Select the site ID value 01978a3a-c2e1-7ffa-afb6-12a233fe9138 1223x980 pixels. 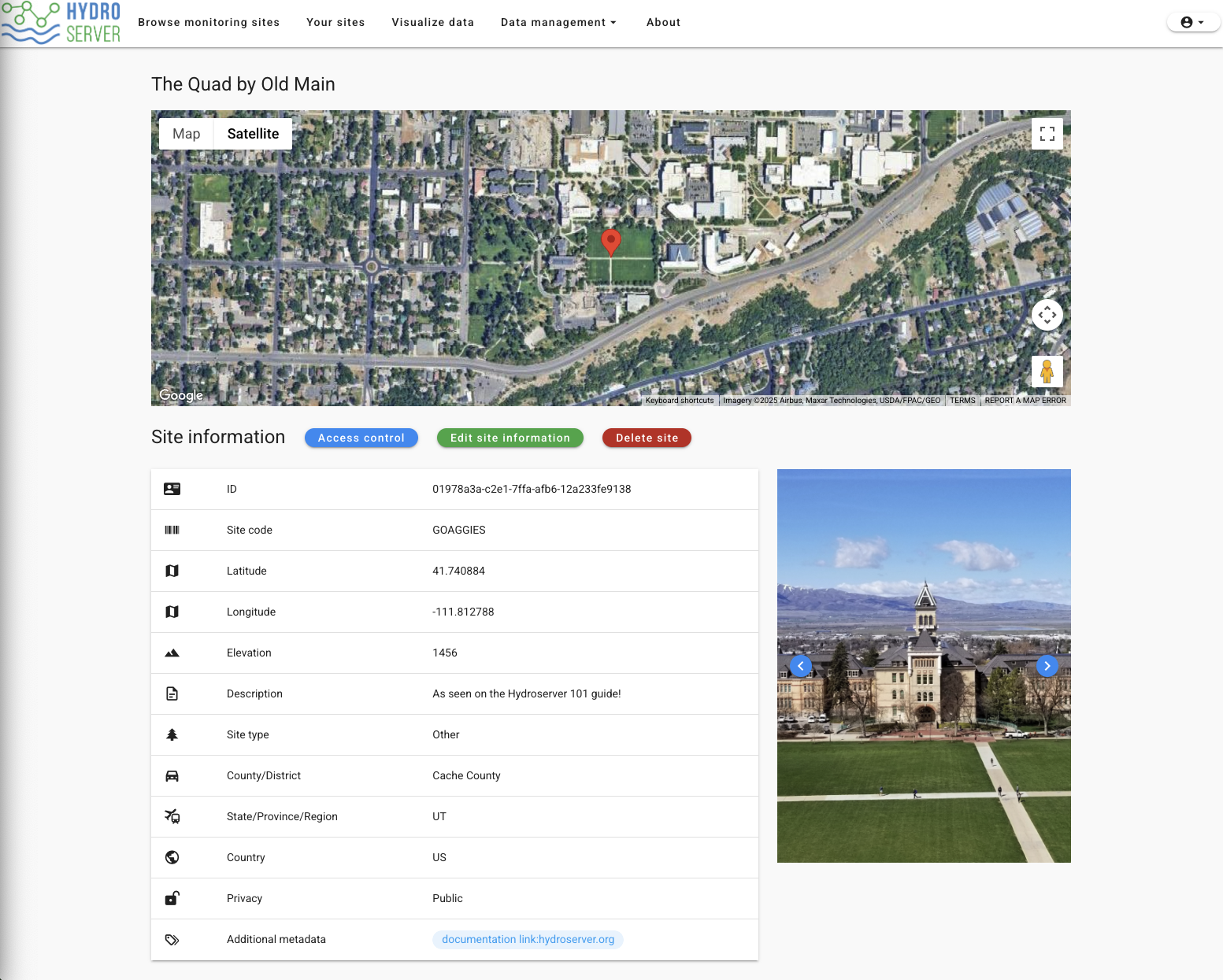[x=532, y=489]
